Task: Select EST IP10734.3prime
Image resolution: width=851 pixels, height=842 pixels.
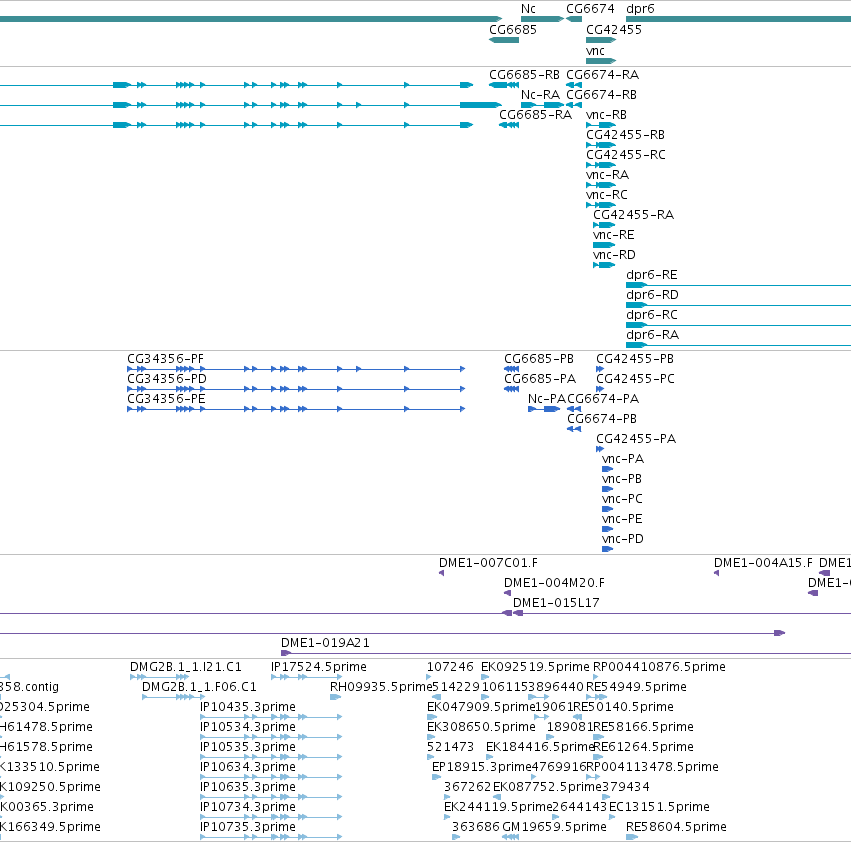Action: coord(247,807)
